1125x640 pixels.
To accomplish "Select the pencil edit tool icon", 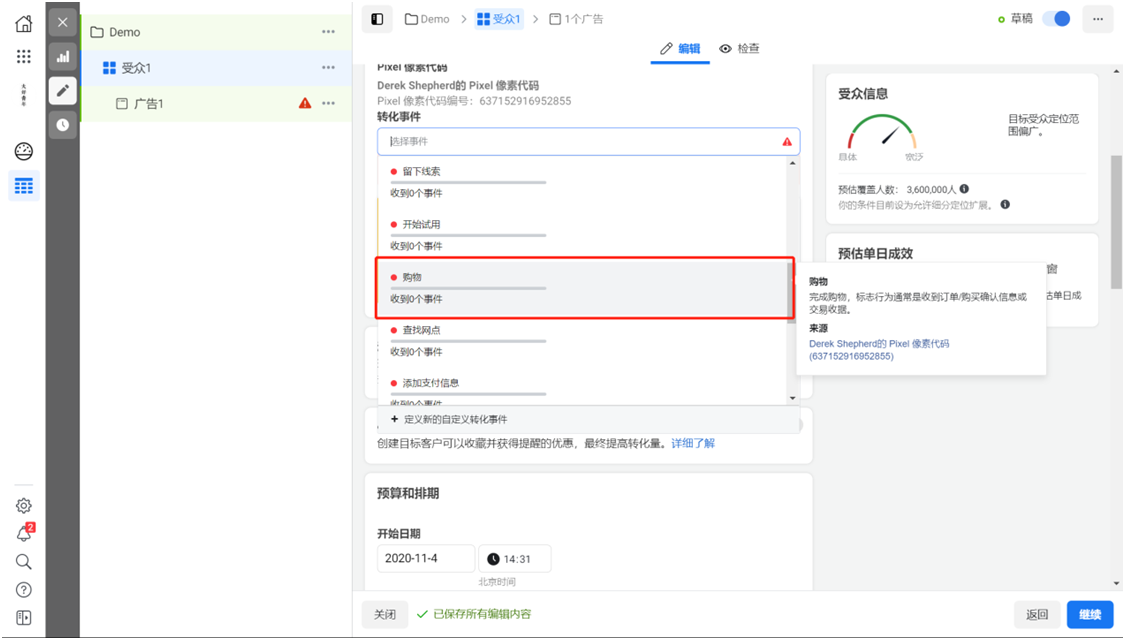I will point(62,90).
